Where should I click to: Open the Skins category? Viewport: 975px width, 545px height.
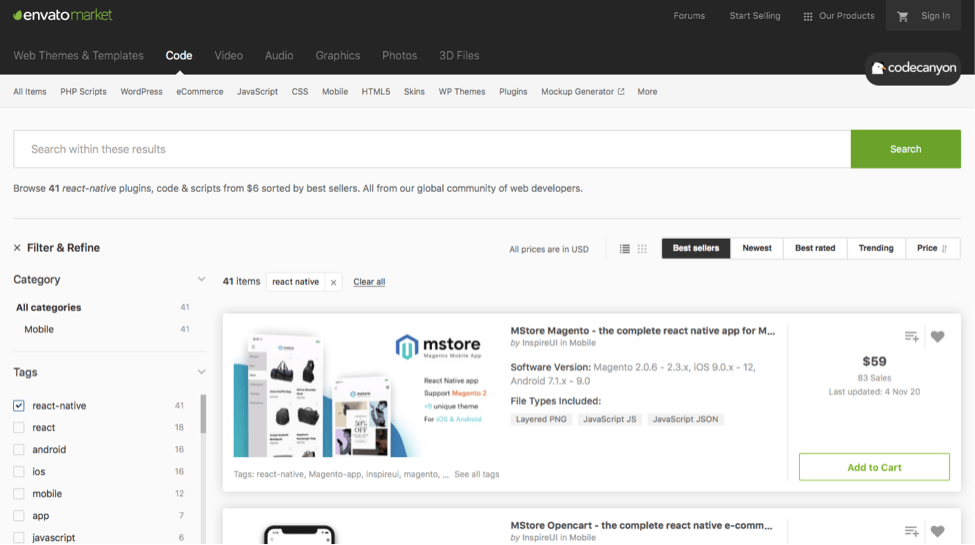tap(414, 91)
